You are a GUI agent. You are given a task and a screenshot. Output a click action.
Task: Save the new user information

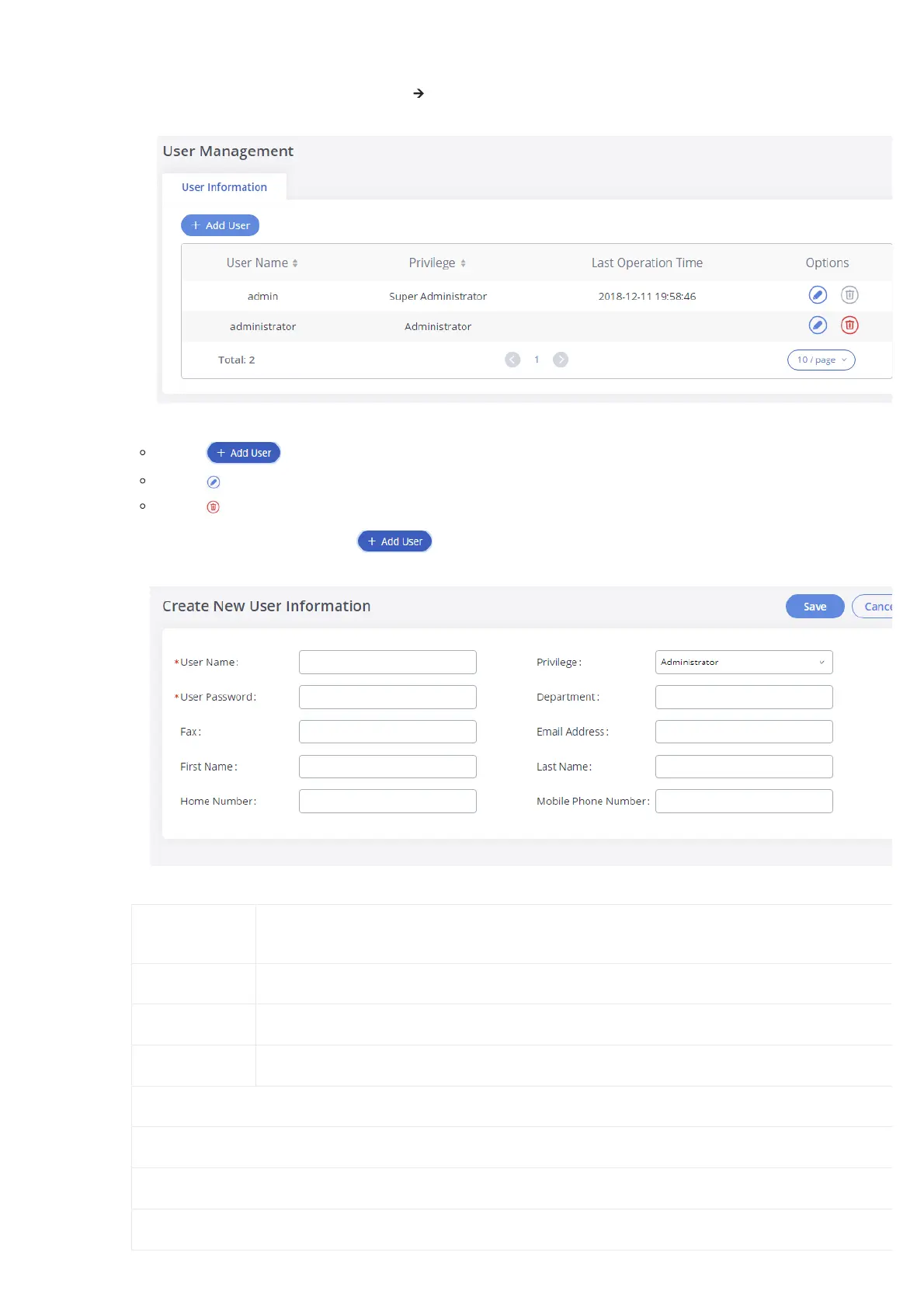click(x=815, y=607)
